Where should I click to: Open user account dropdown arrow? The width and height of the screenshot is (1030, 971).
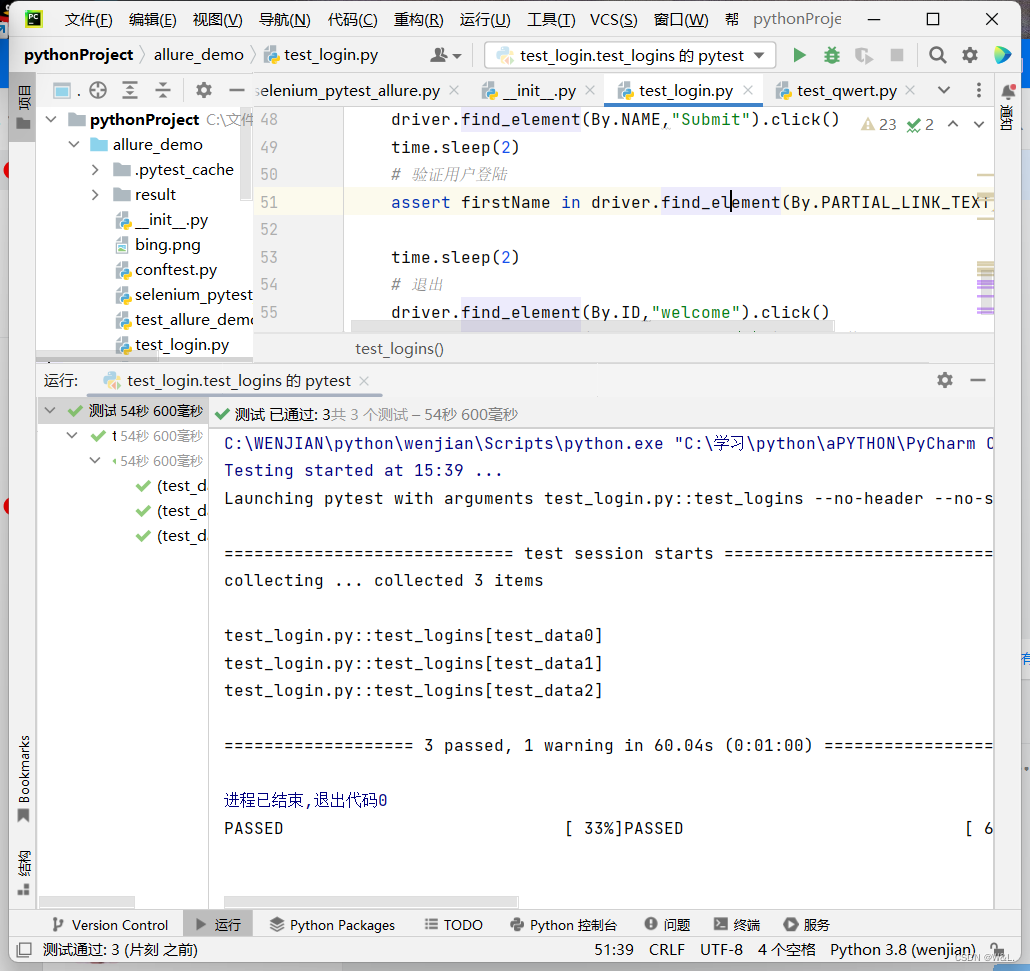(457, 56)
